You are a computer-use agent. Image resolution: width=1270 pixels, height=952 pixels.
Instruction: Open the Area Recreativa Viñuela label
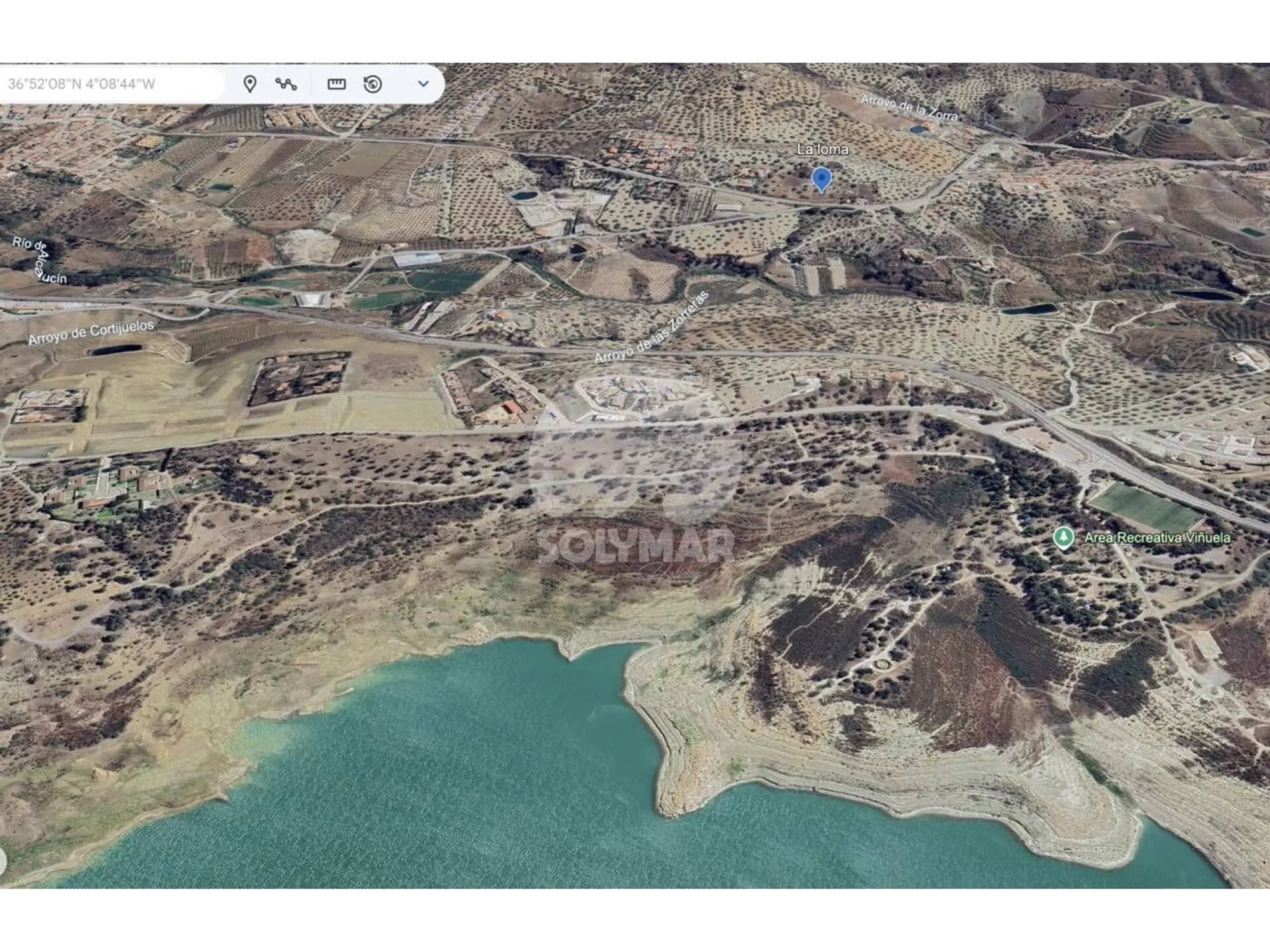pyautogui.click(x=1157, y=538)
